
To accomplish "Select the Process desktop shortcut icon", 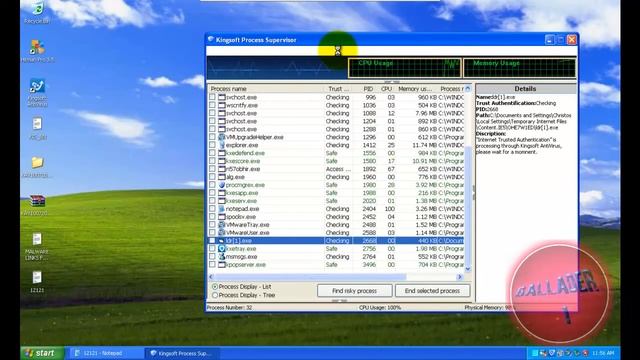I will [x=37, y=86].
